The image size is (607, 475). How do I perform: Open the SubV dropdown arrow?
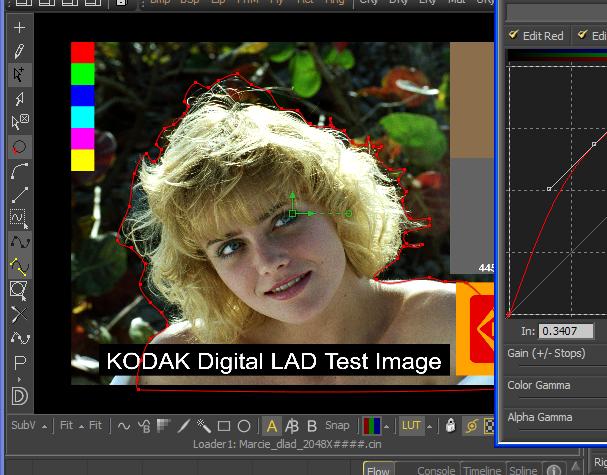point(45,427)
